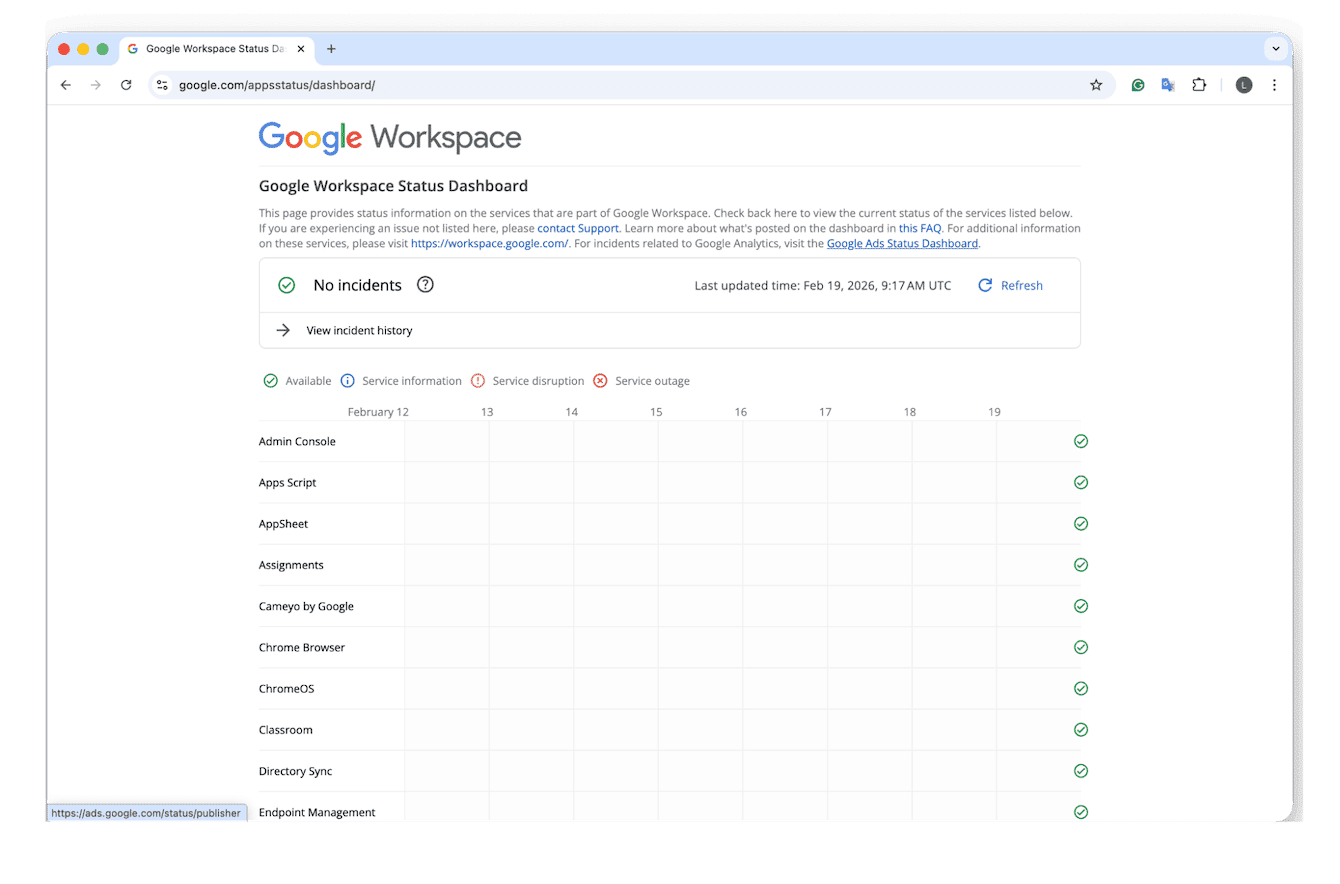Open a new browser tab
The height and width of the screenshot is (884, 1340).
[331, 48]
